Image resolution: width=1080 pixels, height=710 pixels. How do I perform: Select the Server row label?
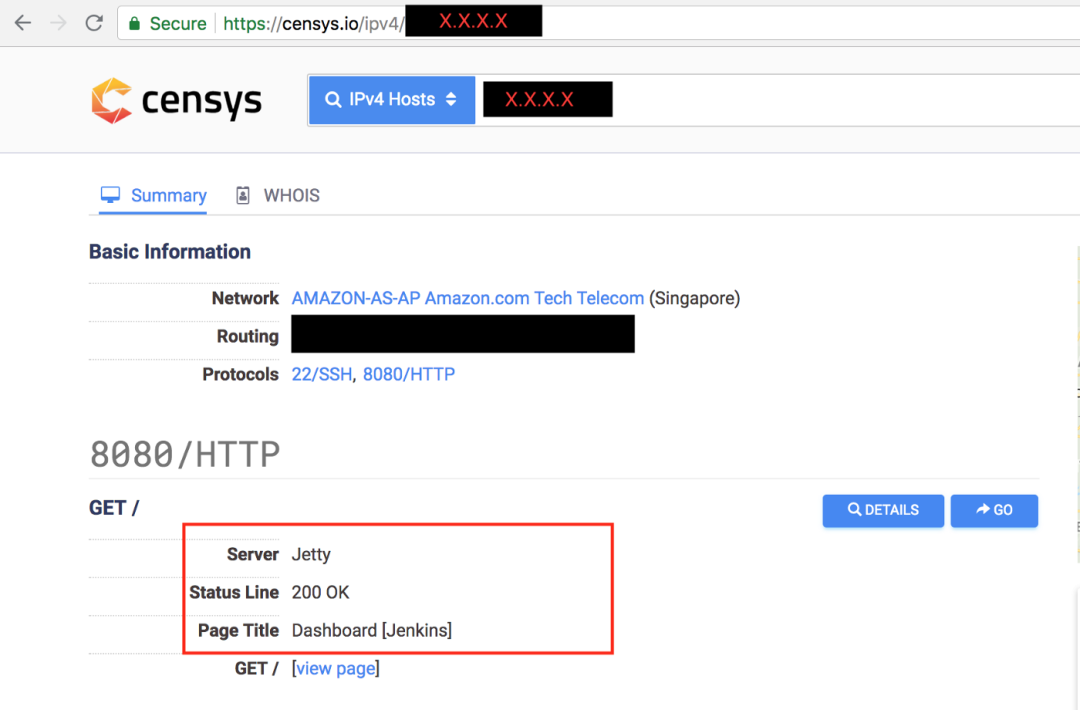pos(253,554)
